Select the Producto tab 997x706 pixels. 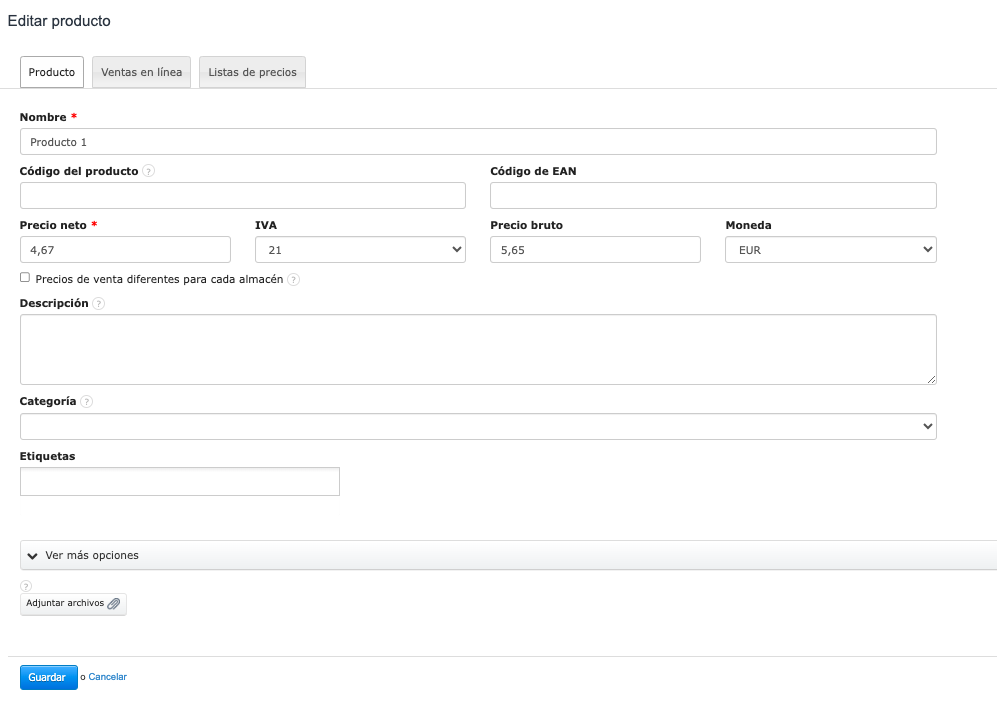(52, 72)
